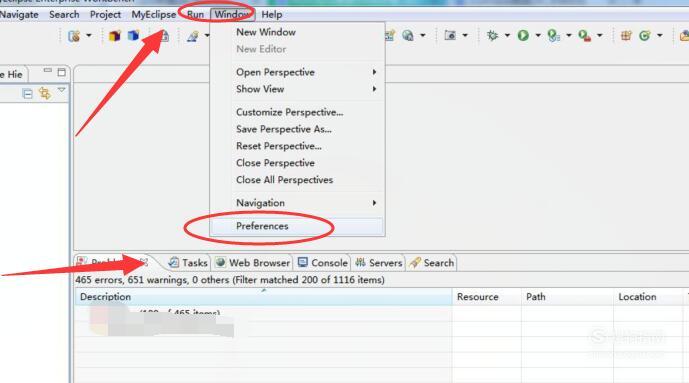Image resolution: width=689 pixels, height=383 pixels.
Task: Expand Open Perspective submenu
Action: [x=297, y=72]
